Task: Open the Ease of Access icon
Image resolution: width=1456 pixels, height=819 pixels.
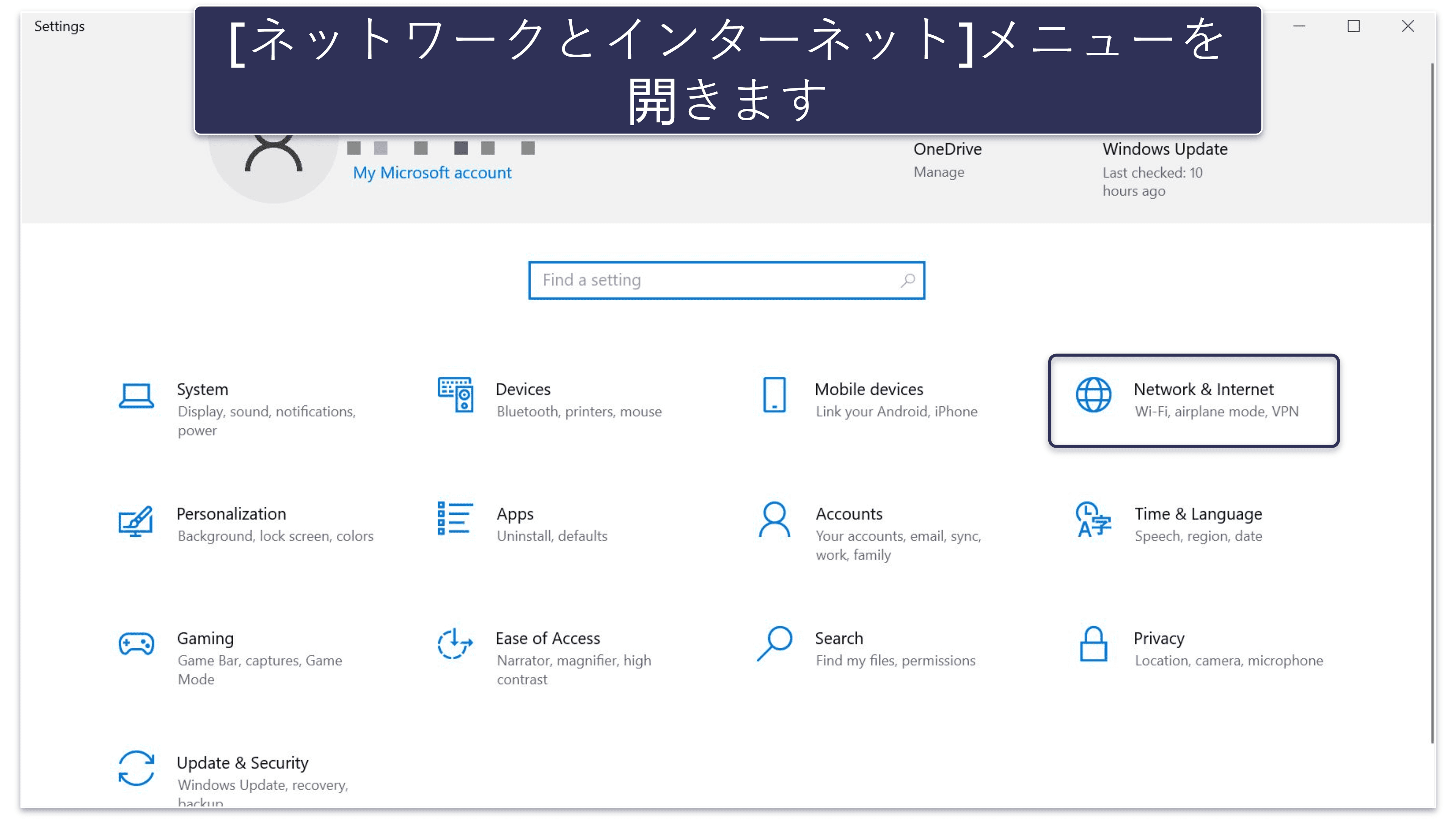Action: [455, 644]
